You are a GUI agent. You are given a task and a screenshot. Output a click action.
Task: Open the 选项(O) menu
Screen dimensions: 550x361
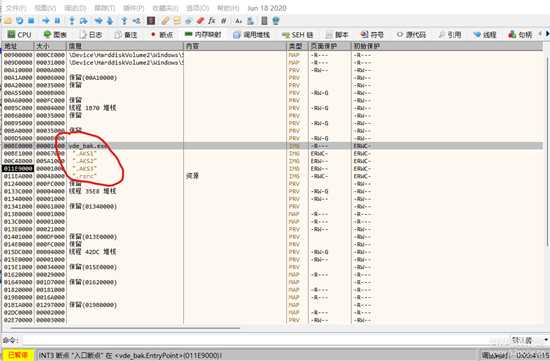pyautogui.click(x=198, y=8)
